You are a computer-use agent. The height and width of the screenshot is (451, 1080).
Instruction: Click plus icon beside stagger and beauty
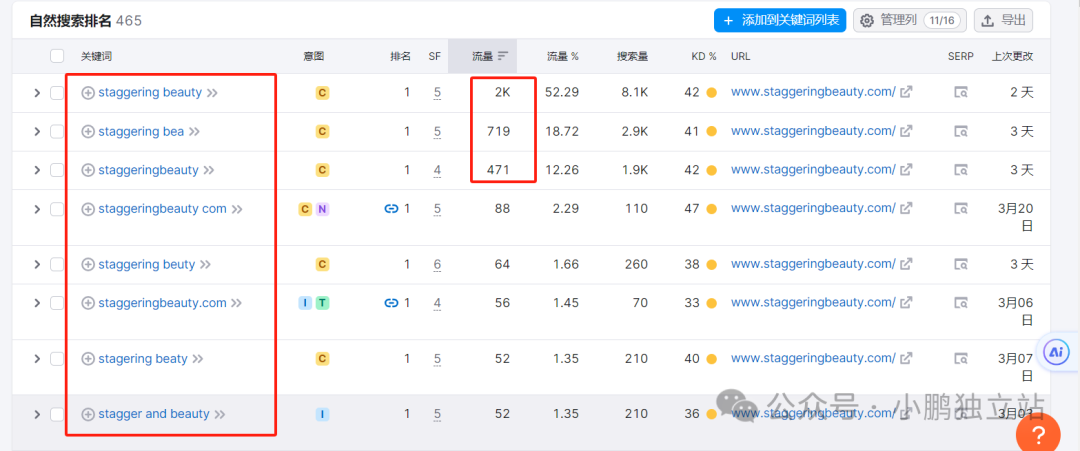click(x=87, y=414)
